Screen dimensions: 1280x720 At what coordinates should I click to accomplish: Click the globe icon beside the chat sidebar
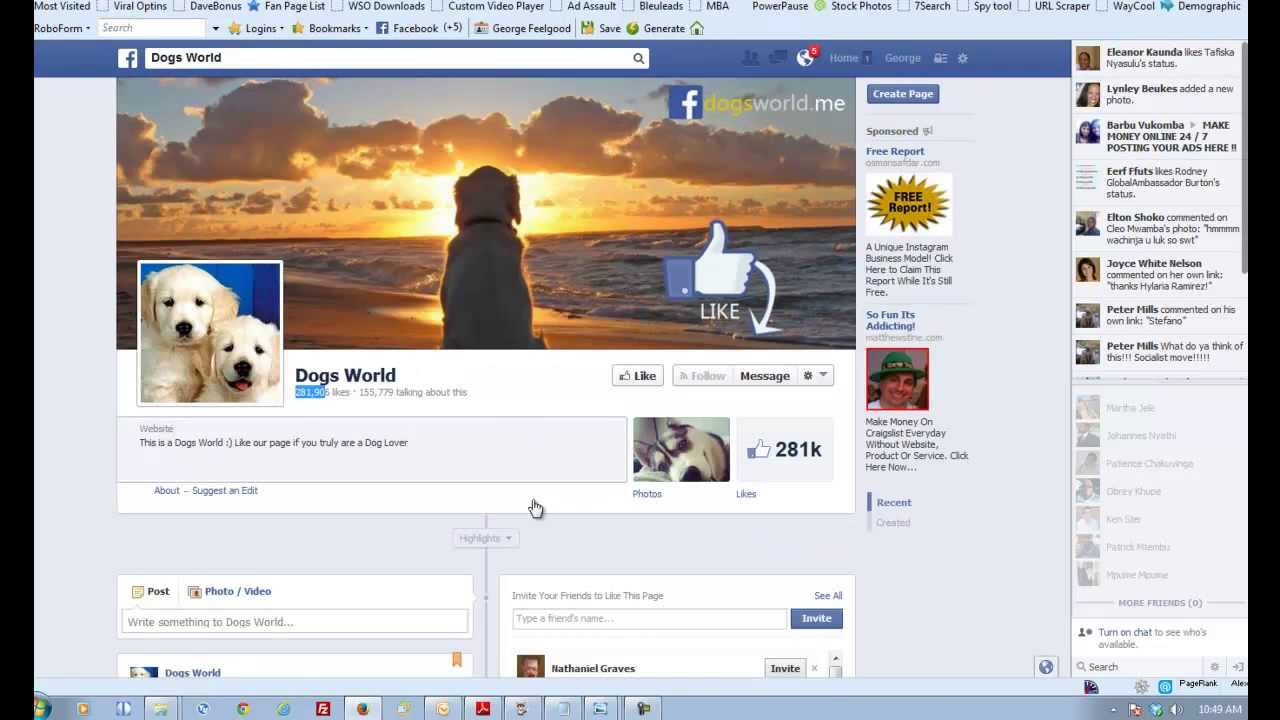tap(1046, 667)
